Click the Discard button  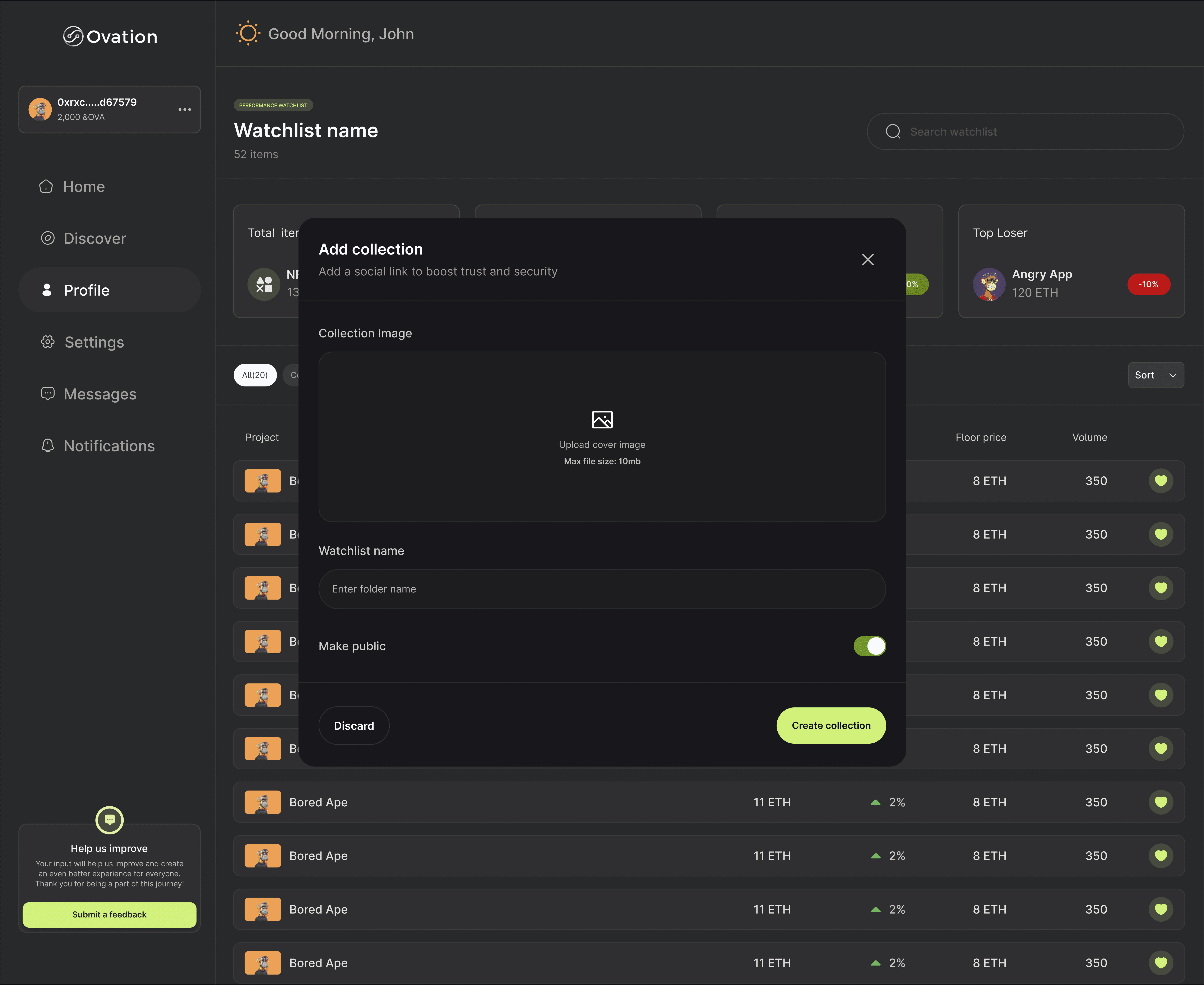(x=354, y=726)
